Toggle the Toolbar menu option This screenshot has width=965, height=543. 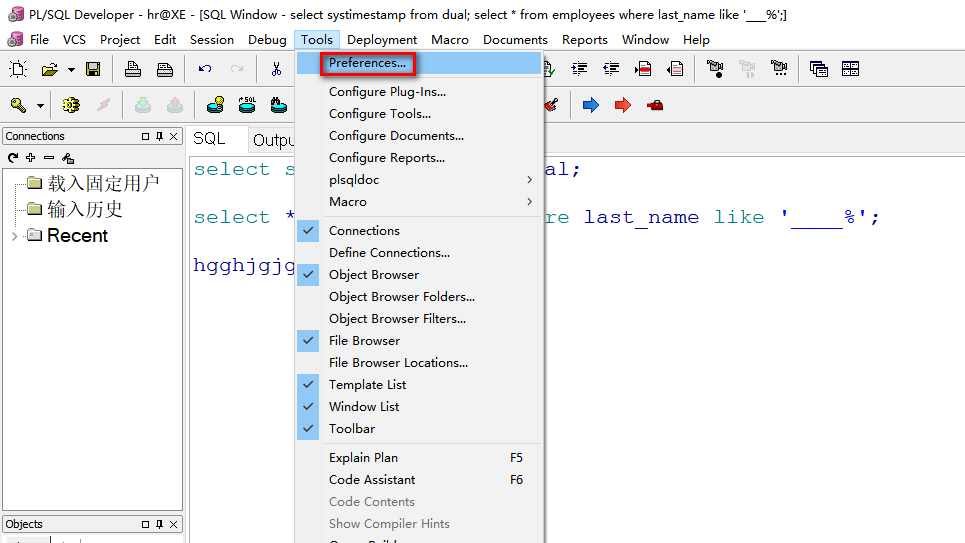coord(418,428)
